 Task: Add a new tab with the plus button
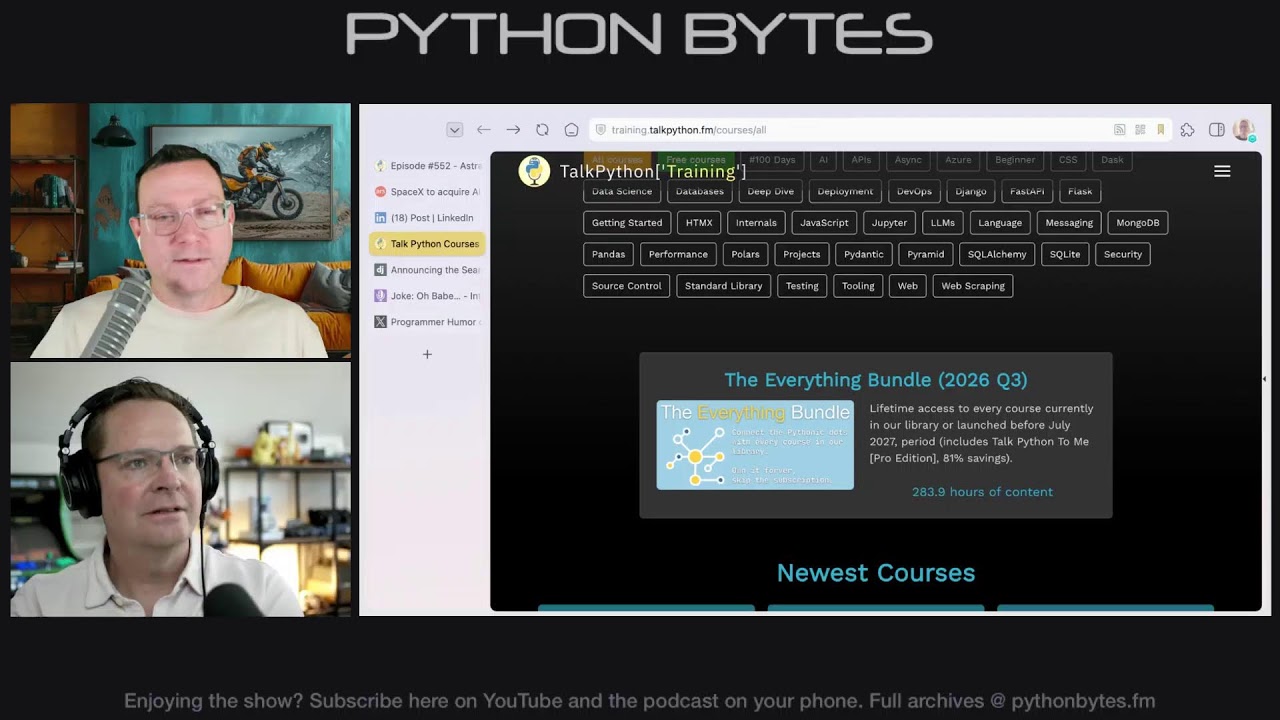427,354
